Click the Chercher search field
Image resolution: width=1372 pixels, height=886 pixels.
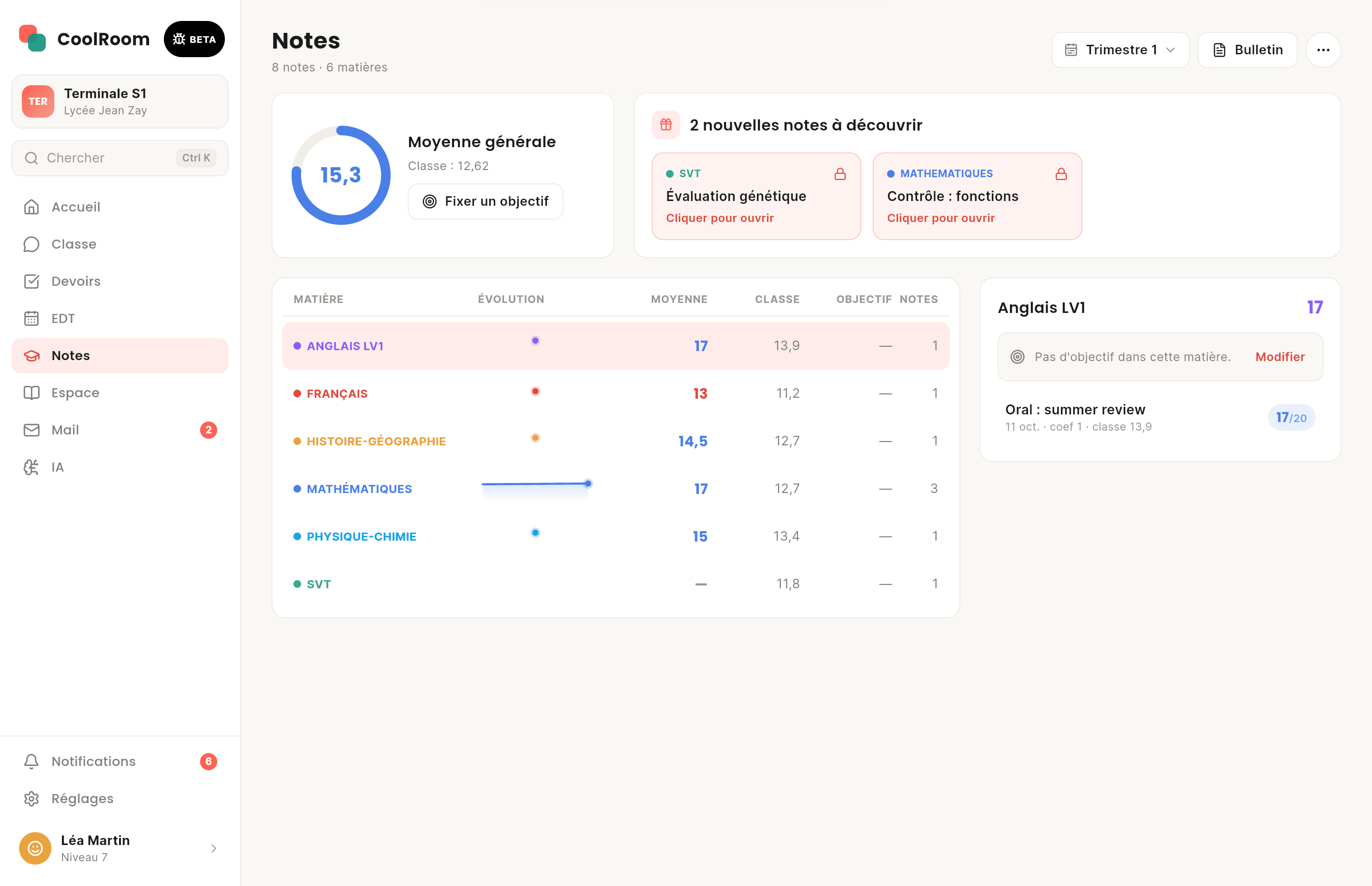click(x=120, y=158)
